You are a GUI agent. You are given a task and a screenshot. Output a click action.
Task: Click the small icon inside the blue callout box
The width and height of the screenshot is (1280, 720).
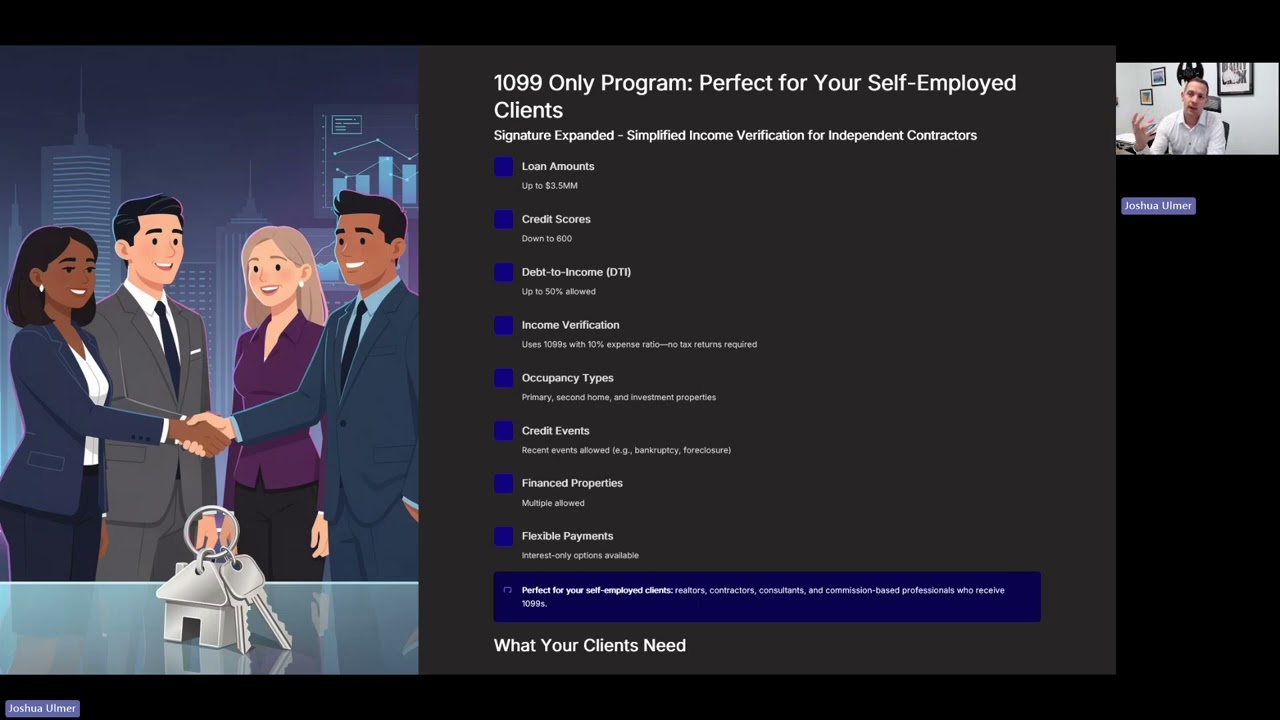(x=507, y=590)
